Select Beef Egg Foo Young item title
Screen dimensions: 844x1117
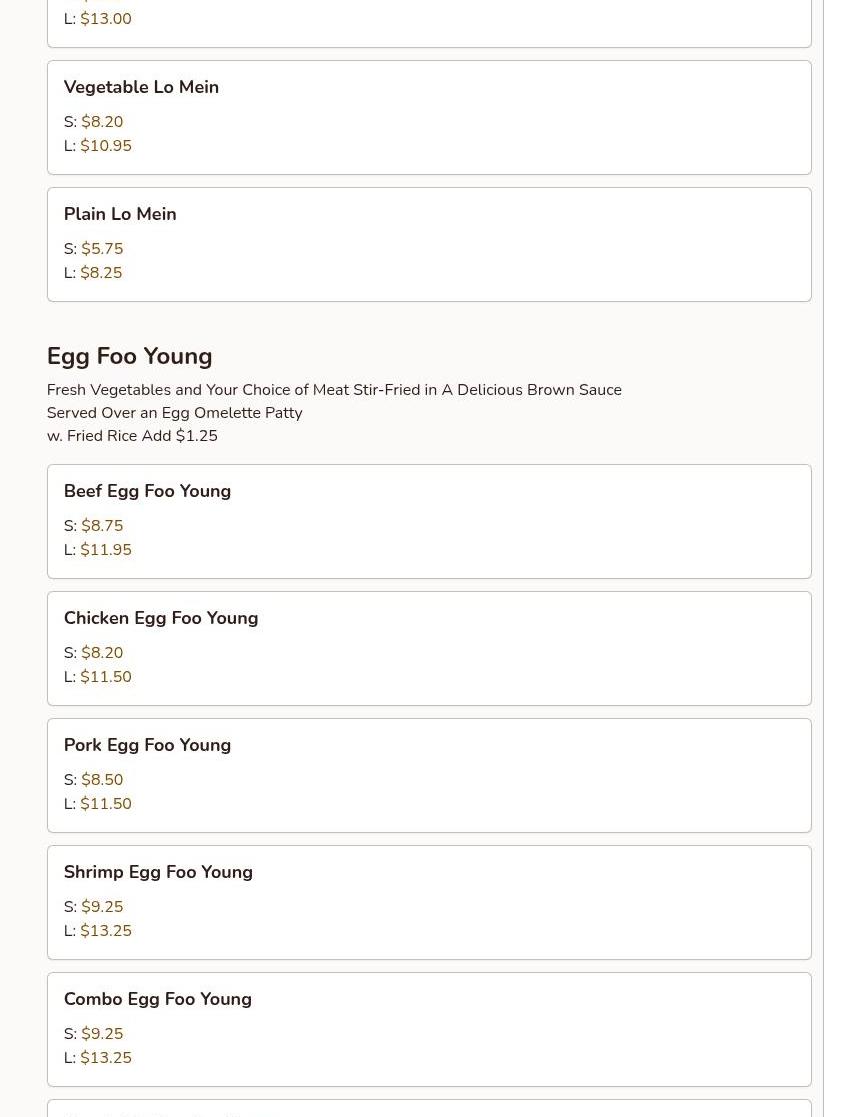coord(147,491)
